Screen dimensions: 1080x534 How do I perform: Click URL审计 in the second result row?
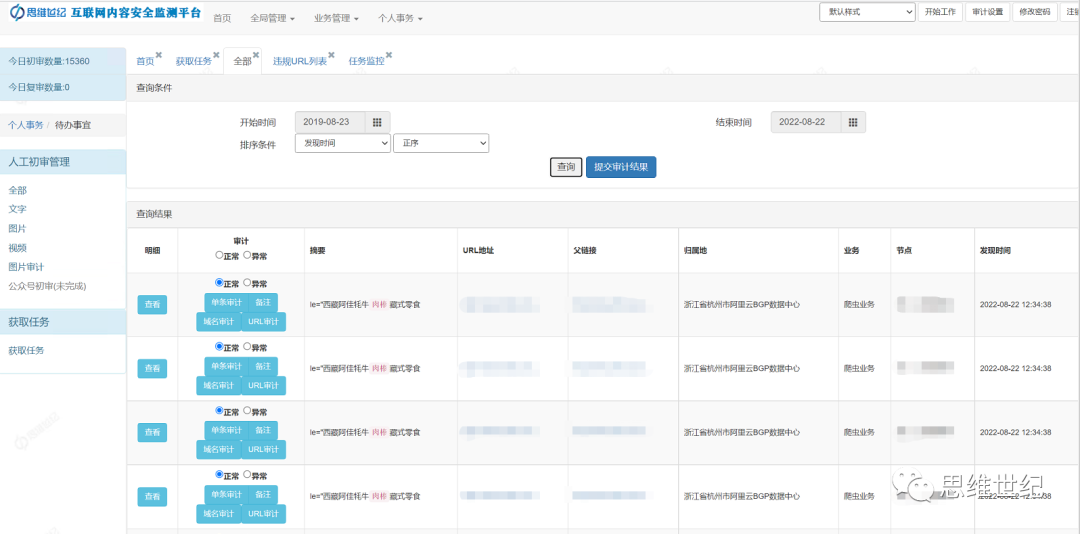(263, 386)
